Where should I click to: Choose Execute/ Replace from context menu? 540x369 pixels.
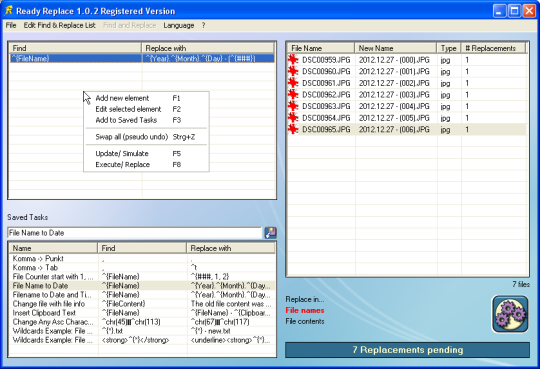point(146,165)
